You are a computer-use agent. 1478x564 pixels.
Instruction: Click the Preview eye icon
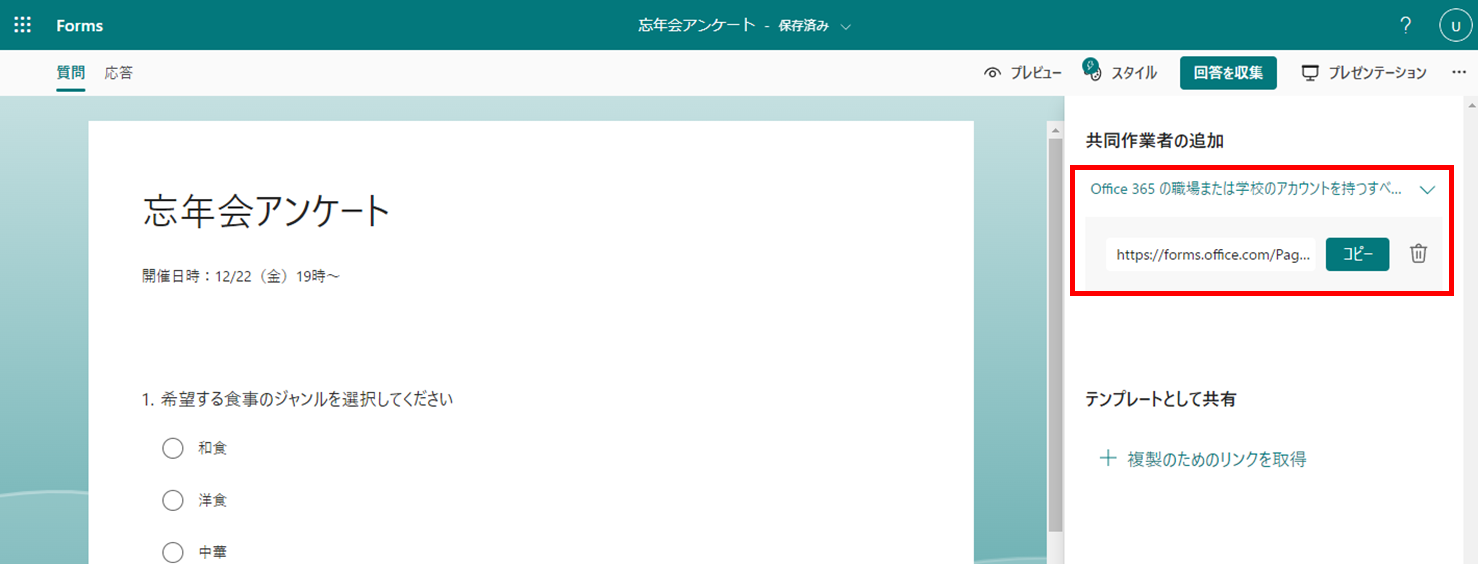click(993, 73)
